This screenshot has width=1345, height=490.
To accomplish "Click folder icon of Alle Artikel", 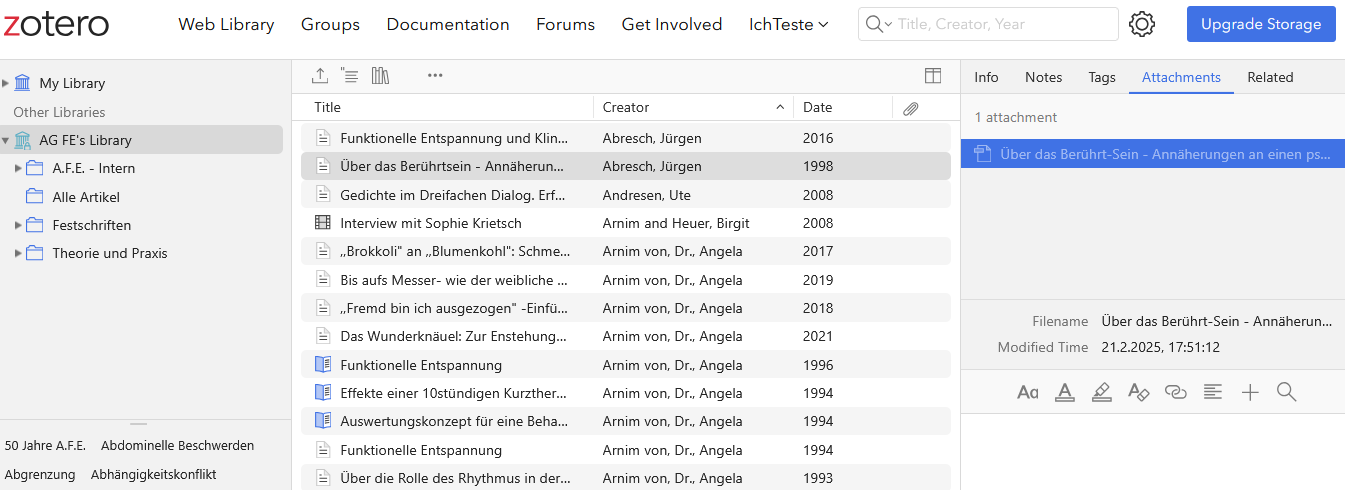I will [x=34, y=197].
